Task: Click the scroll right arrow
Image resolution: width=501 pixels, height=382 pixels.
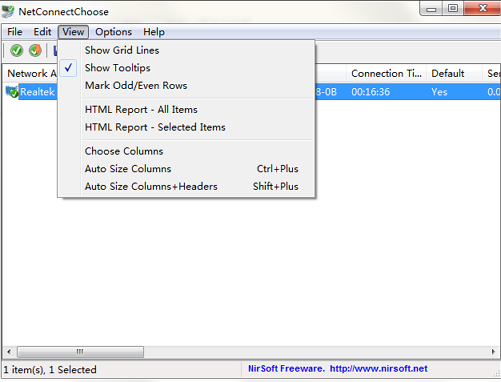Action: (493, 352)
